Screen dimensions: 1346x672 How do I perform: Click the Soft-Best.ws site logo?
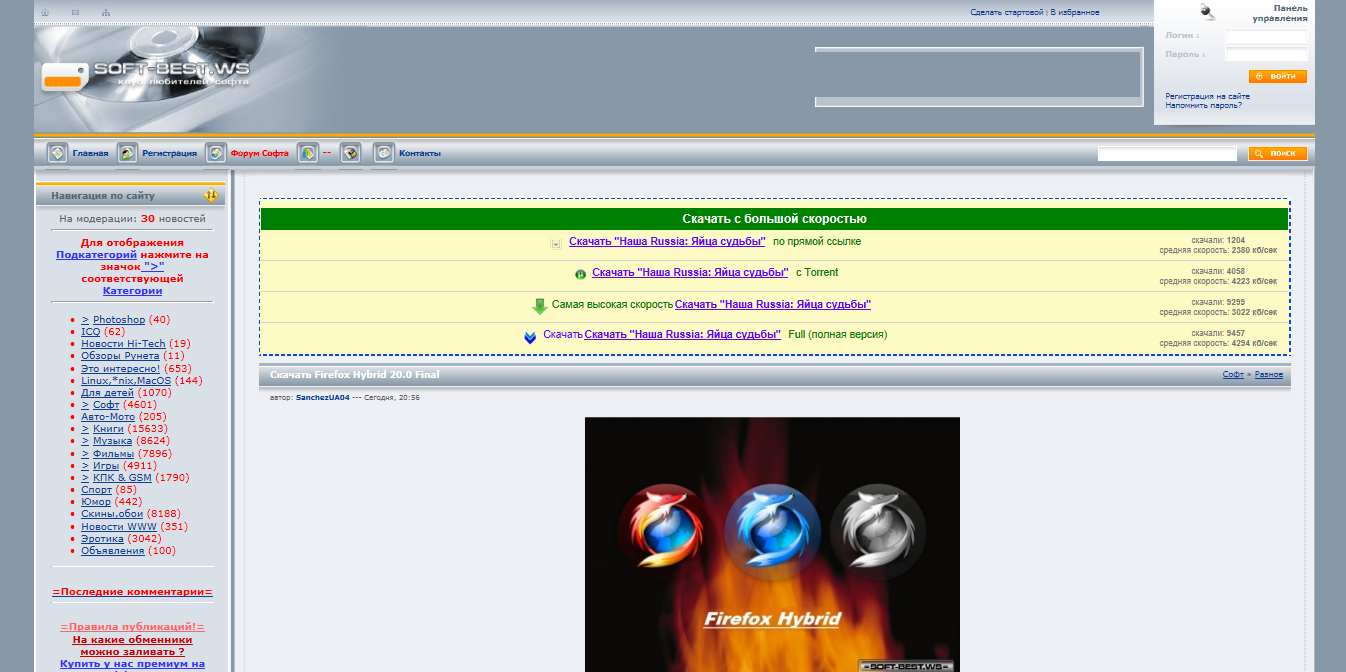pyautogui.click(x=146, y=75)
